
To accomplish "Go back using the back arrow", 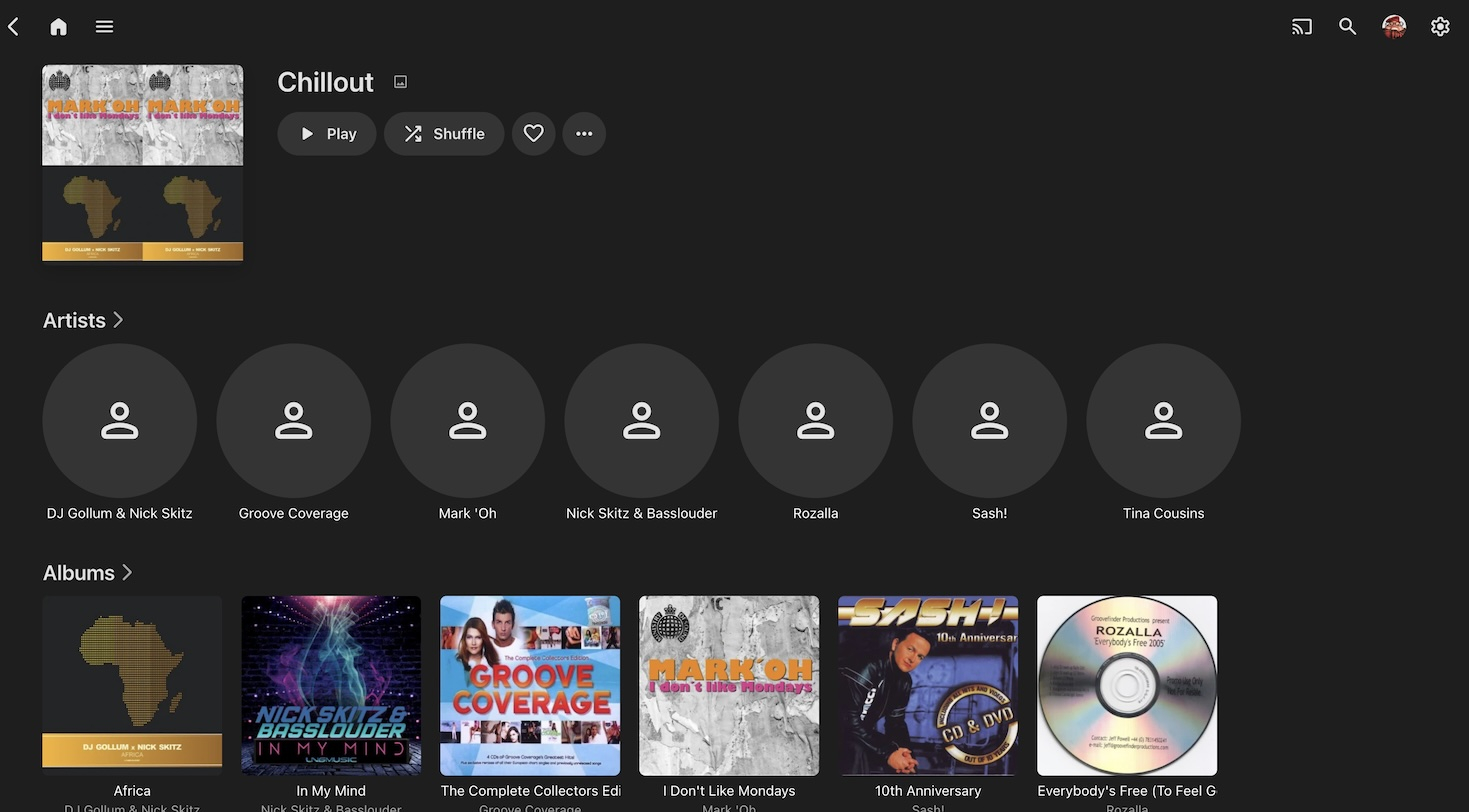I will pos(14,27).
